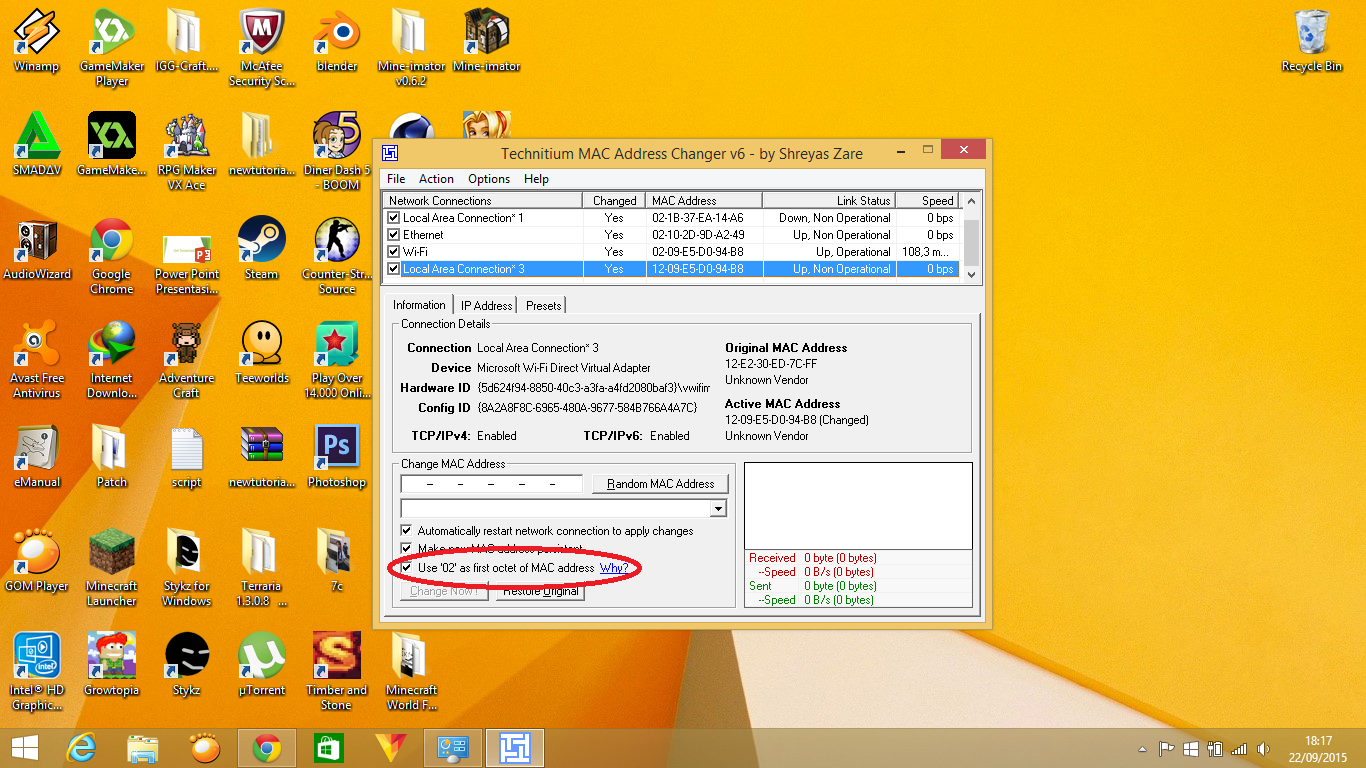Sort by the Link Status column header
Viewport: 1366px width, 768px height.
click(x=829, y=201)
